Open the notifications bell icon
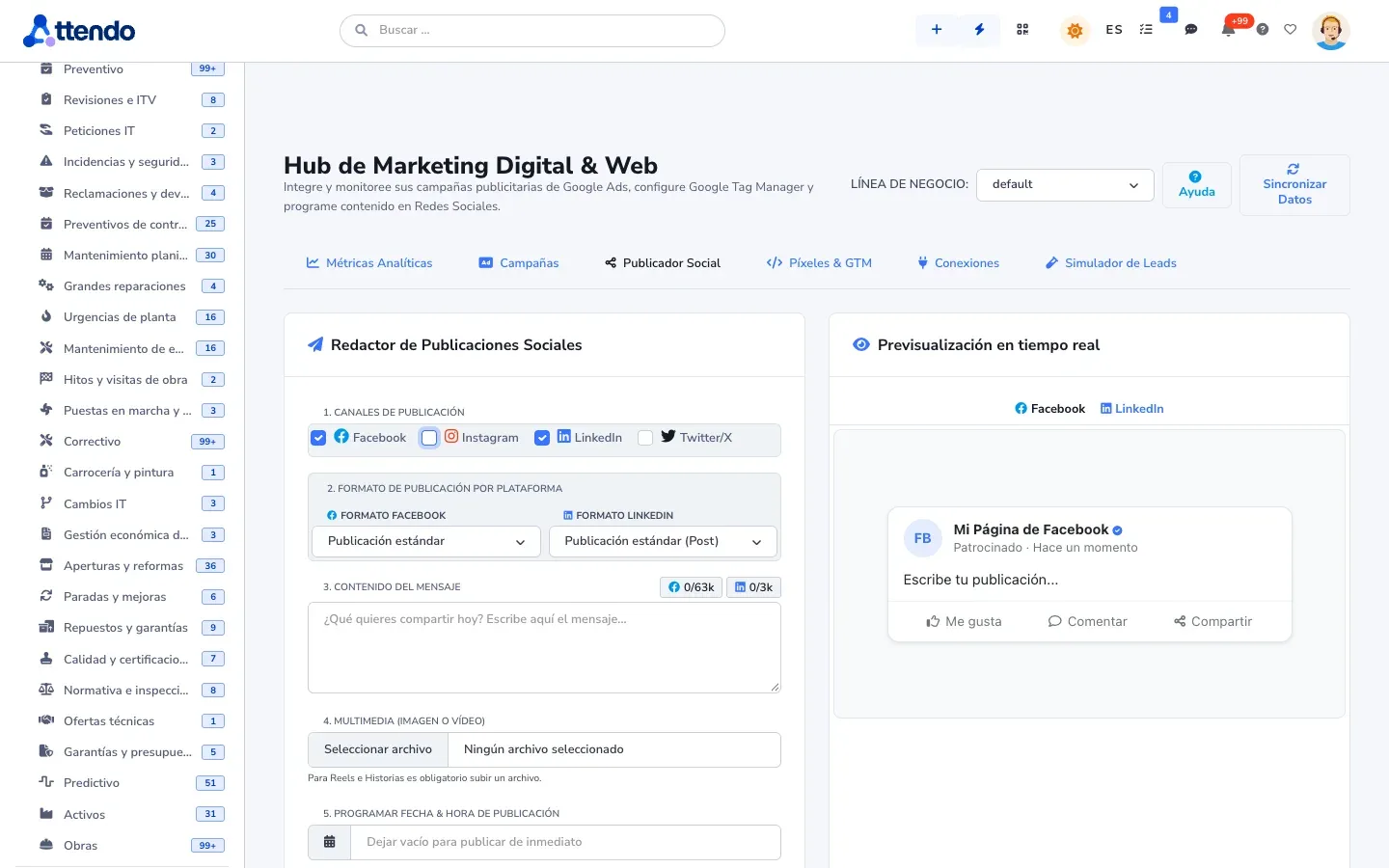Image resolution: width=1389 pixels, height=868 pixels. coord(1228,30)
